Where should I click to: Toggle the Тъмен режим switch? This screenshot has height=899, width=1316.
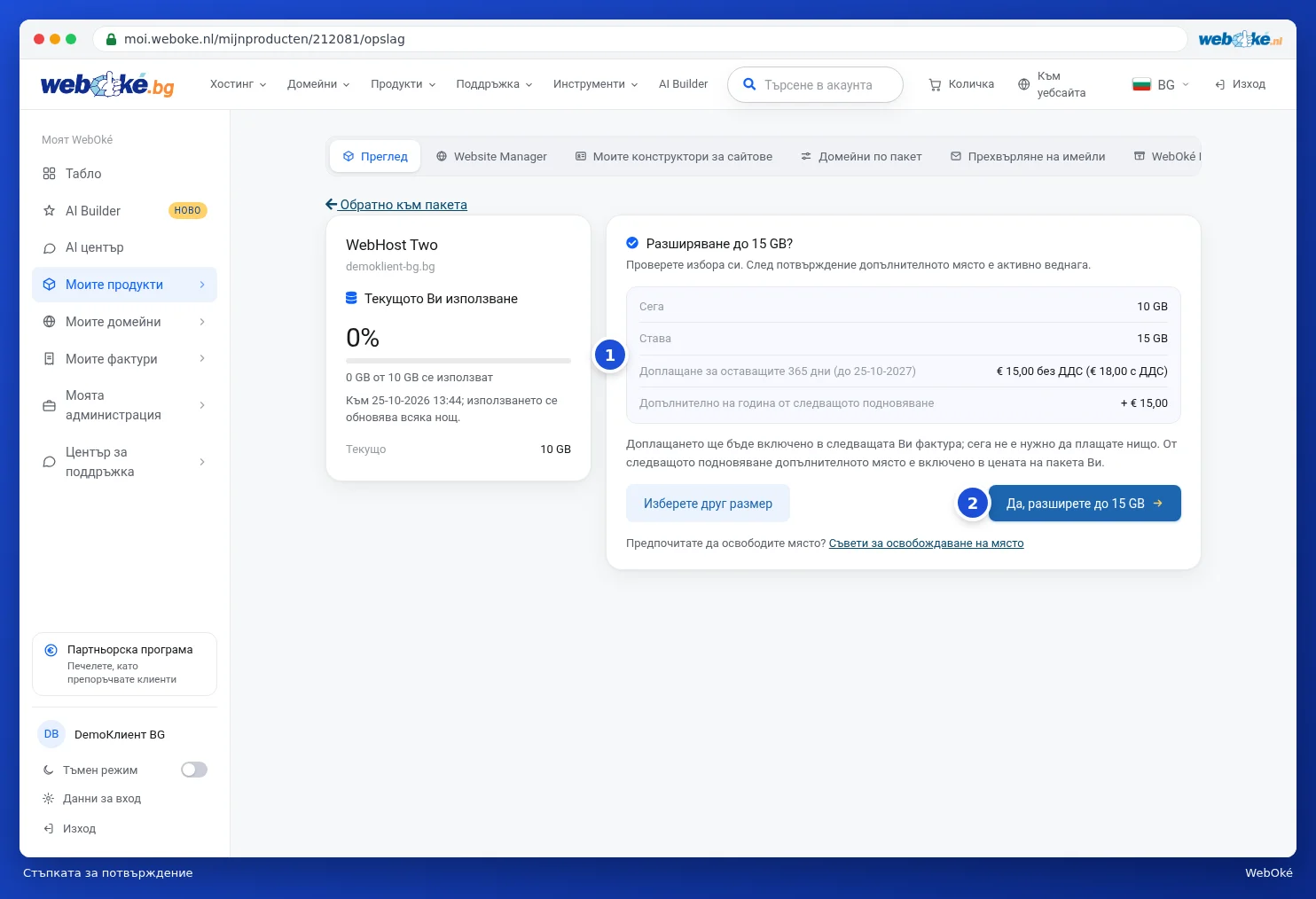coord(194,770)
